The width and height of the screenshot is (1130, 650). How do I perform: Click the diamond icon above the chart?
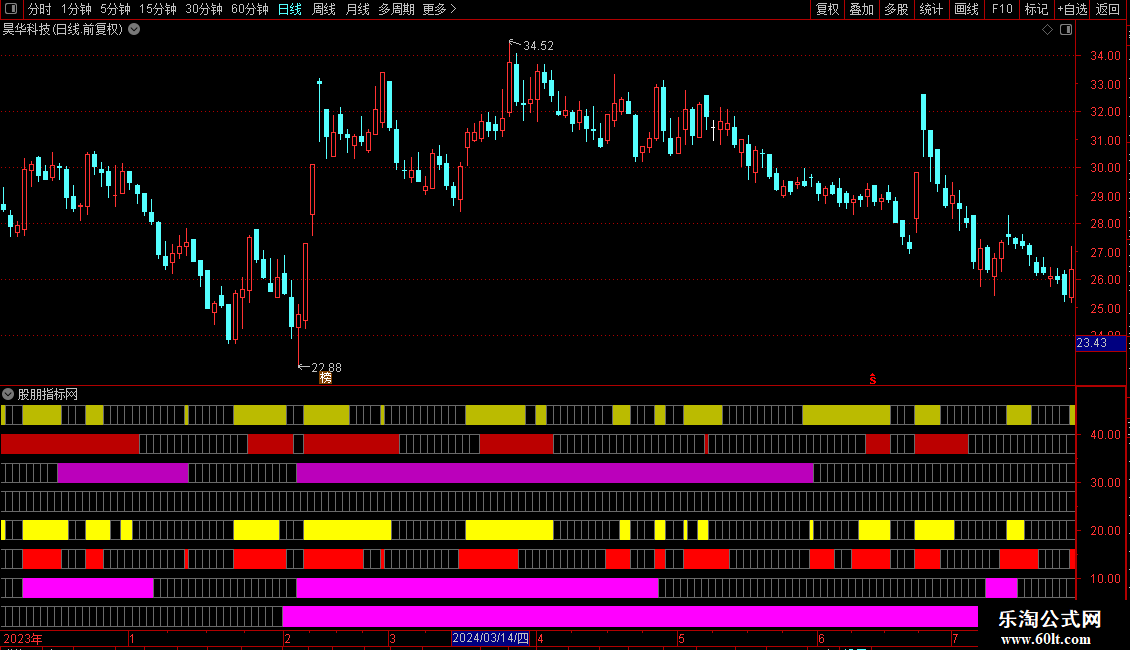(1048, 30)
